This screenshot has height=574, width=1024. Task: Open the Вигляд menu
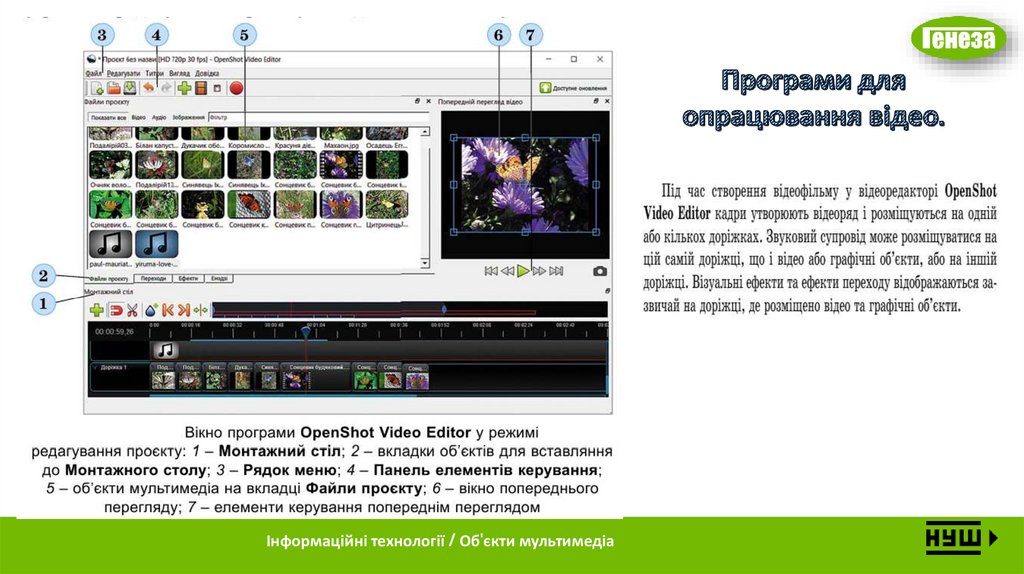180,74
